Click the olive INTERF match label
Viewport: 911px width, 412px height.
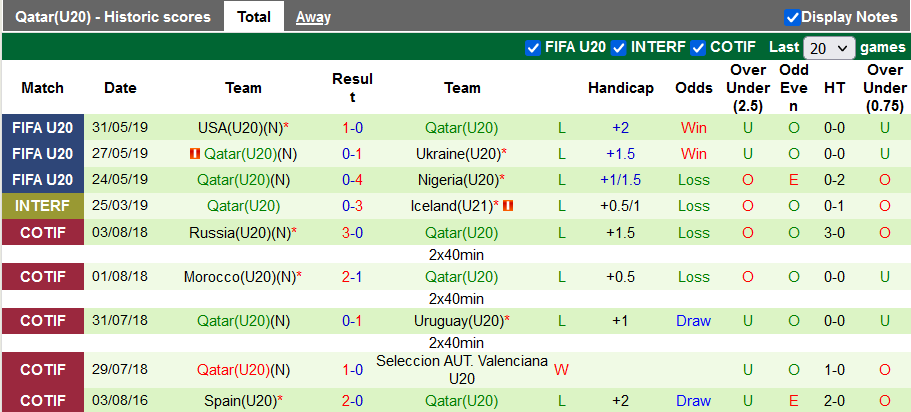point(43,206)
